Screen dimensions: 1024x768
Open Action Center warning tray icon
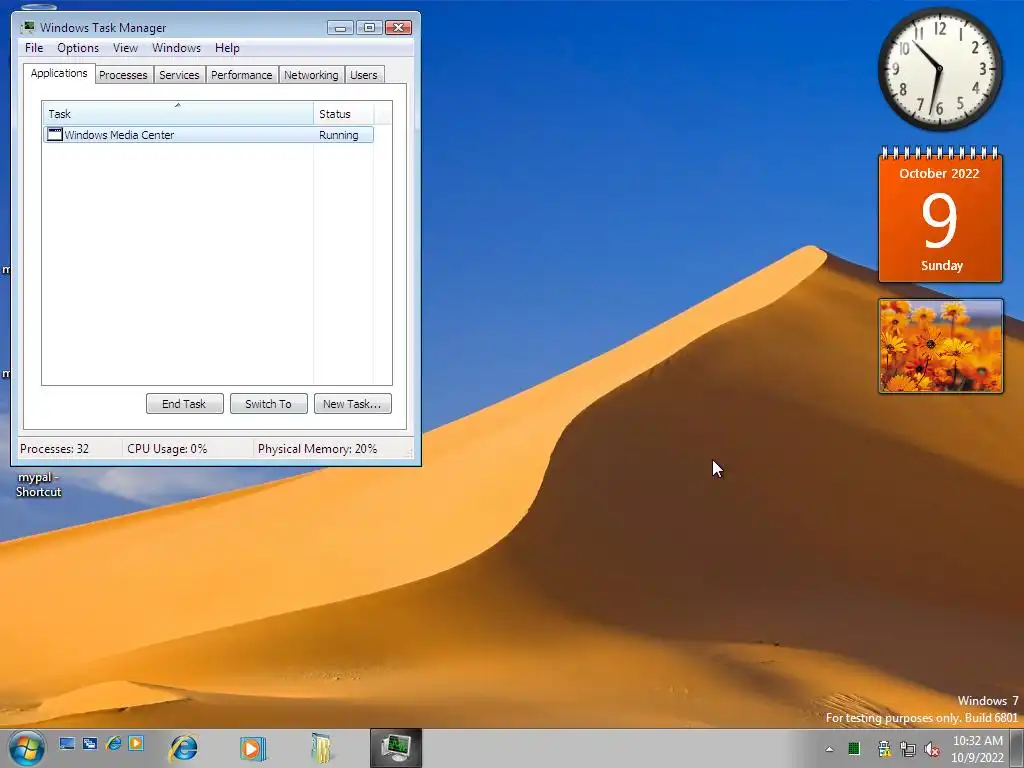coord(884,748)
